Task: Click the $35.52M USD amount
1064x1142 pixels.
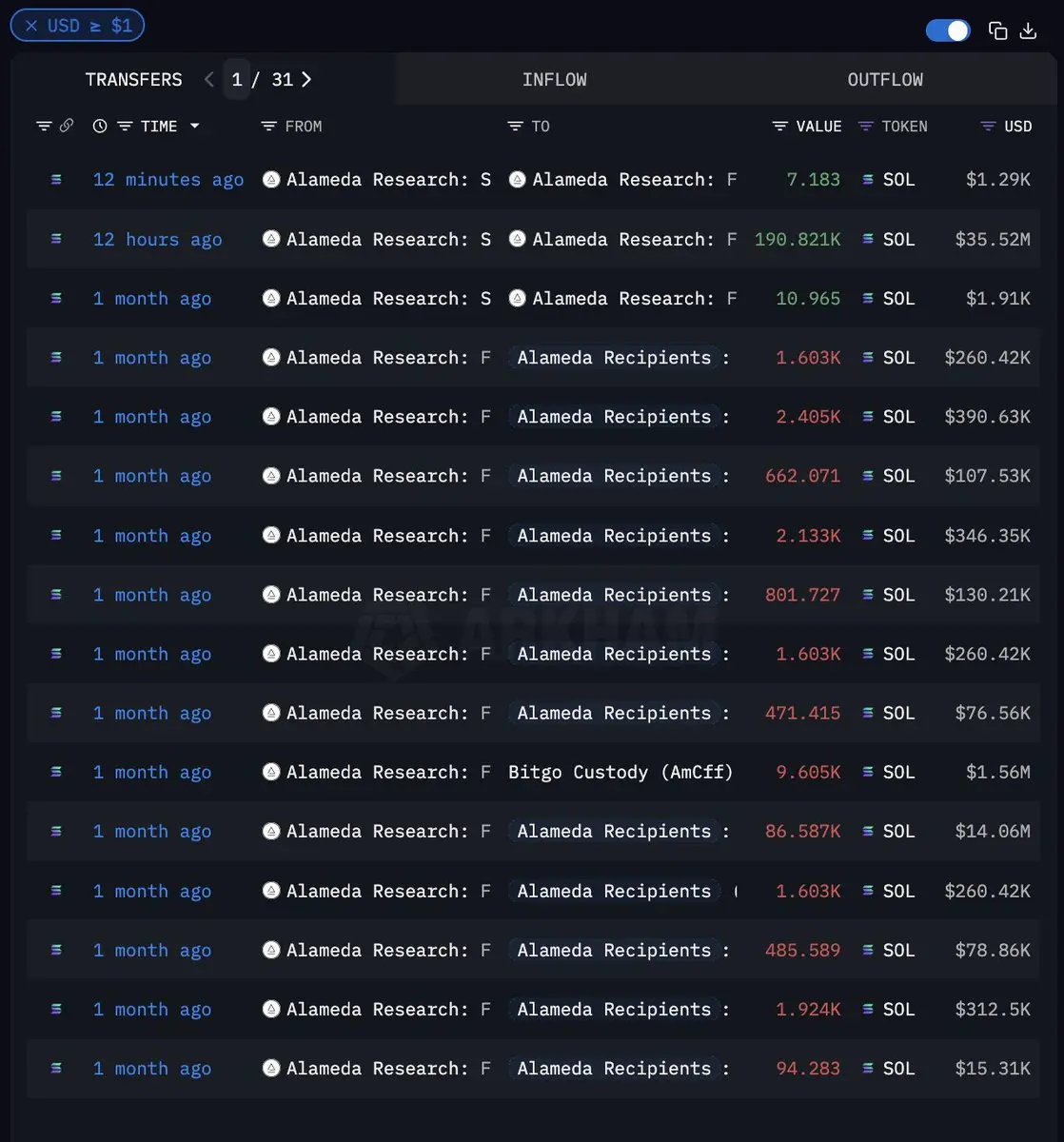Action: pos(993,239)
